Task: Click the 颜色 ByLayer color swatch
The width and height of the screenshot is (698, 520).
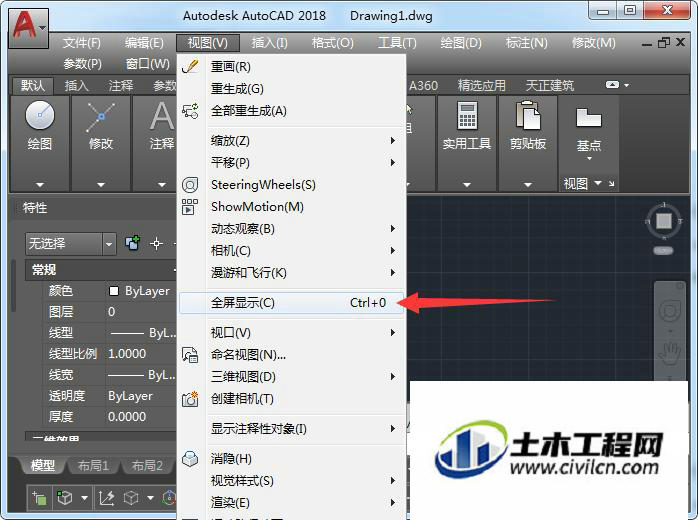Action: click(114, 291)
